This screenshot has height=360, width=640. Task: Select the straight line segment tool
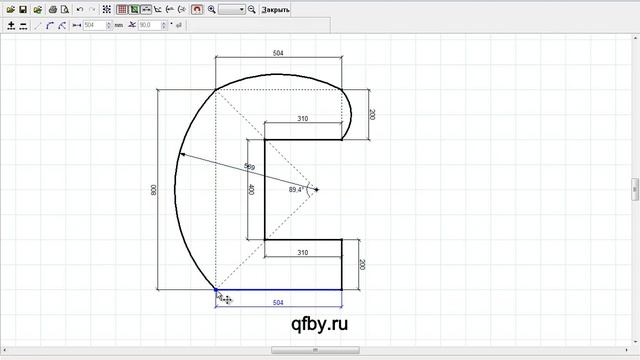pyautogui.click(x=38, y=25)
